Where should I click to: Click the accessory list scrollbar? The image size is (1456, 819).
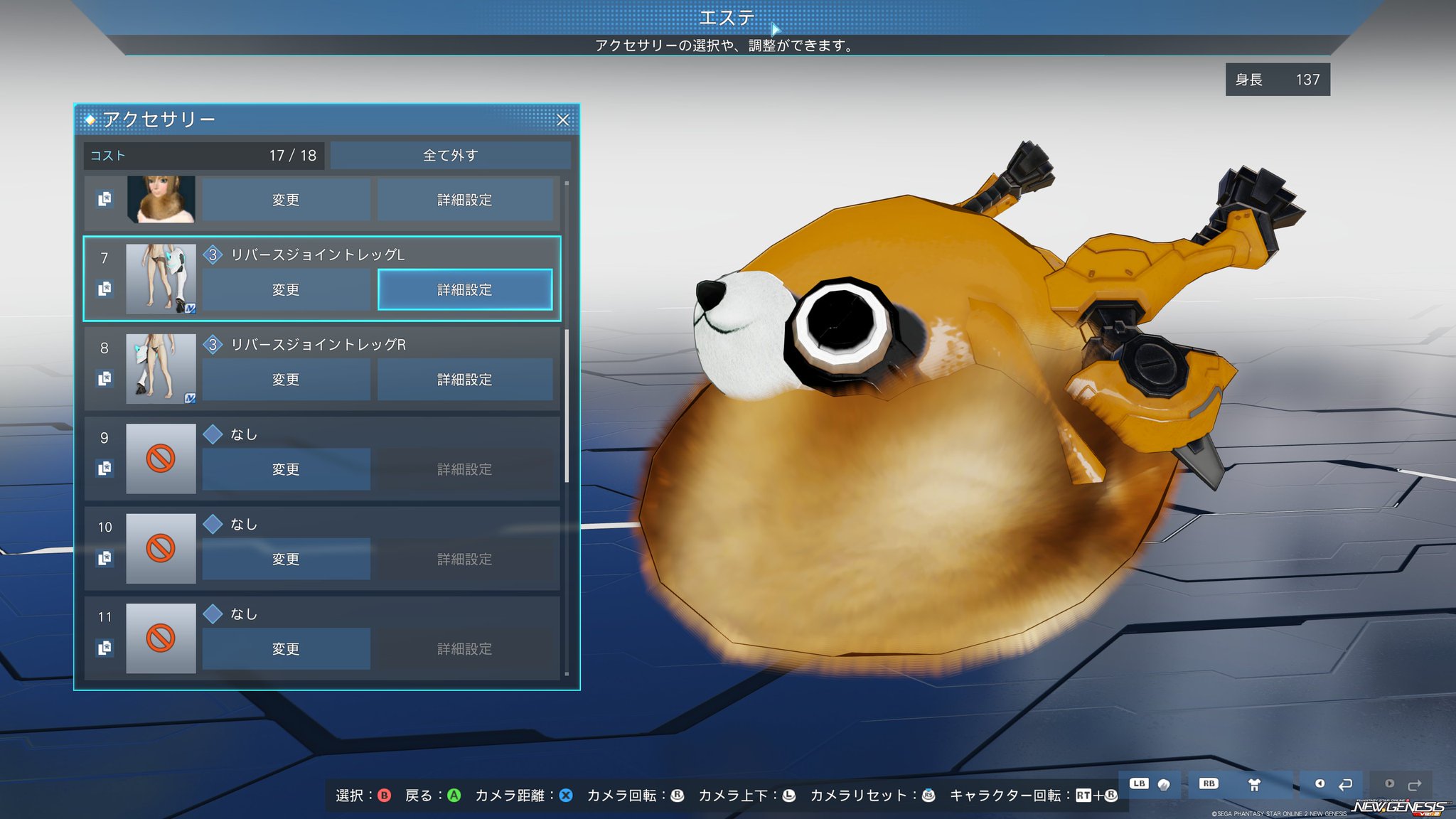[567, 405]
